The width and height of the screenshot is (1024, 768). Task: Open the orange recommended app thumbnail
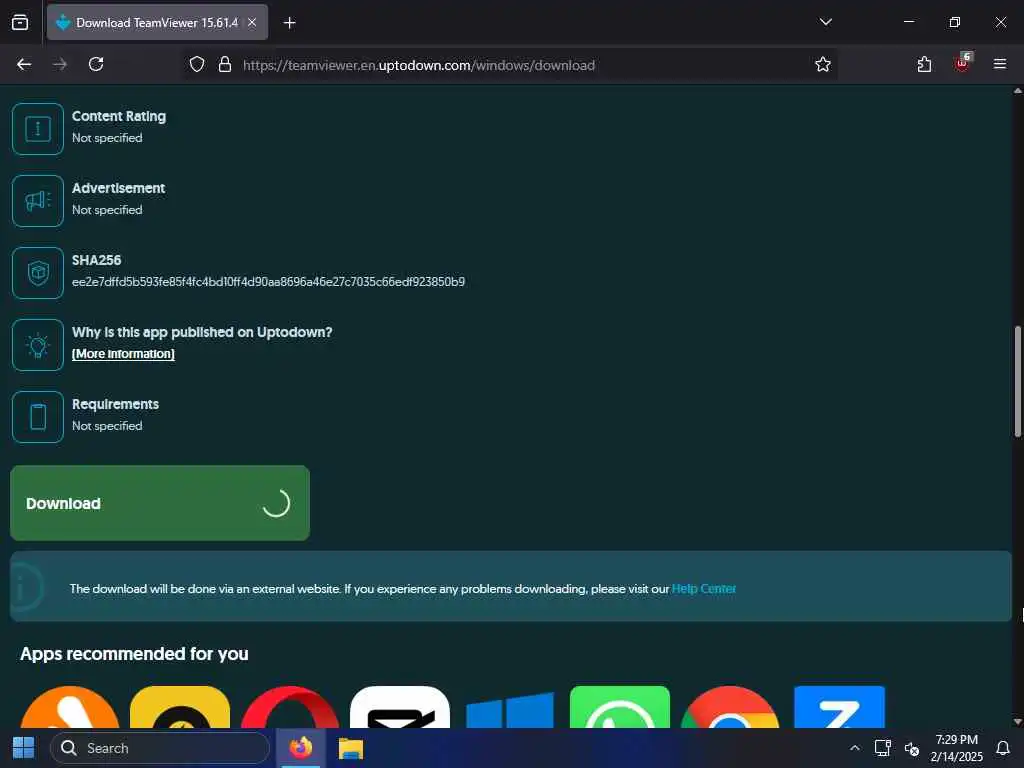coord(70,707)
